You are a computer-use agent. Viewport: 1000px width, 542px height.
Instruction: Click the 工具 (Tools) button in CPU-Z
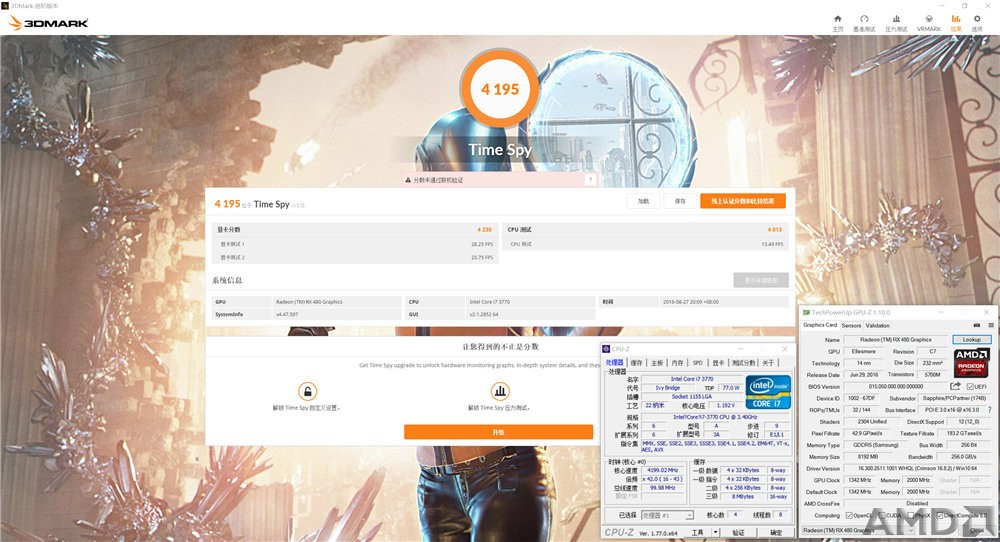698,532
